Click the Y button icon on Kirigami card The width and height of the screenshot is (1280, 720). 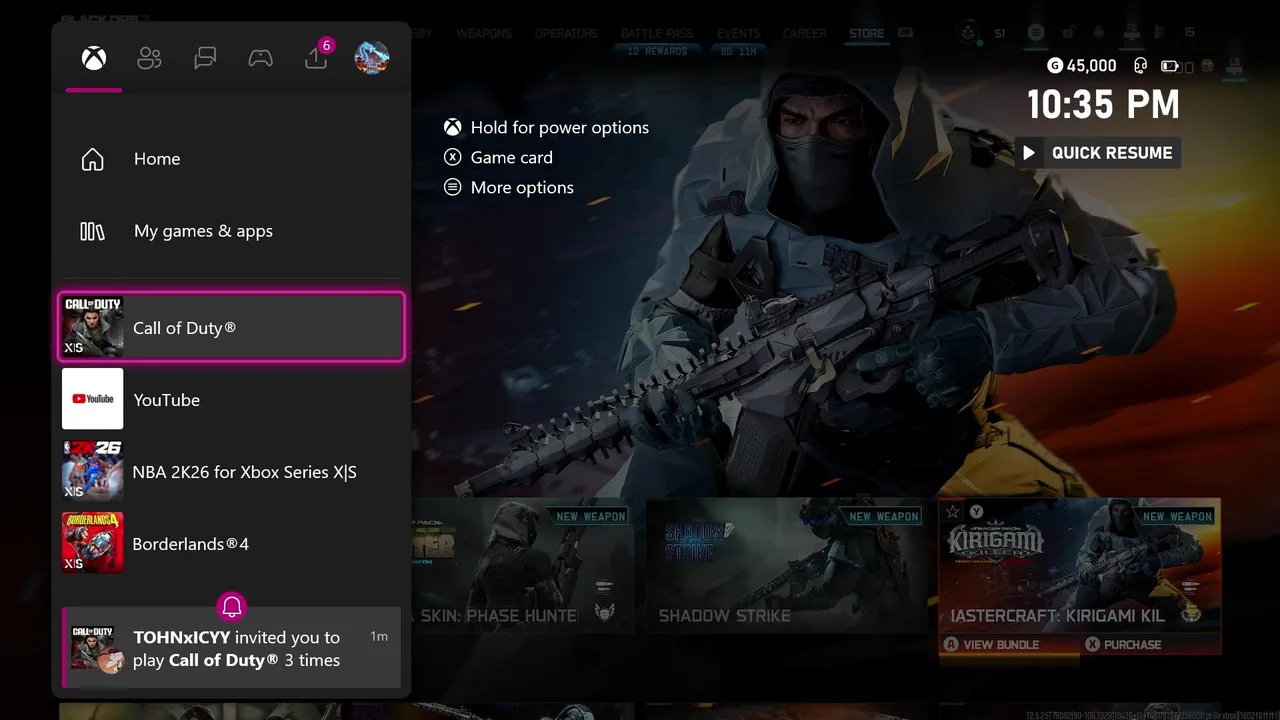coord(977,511)
